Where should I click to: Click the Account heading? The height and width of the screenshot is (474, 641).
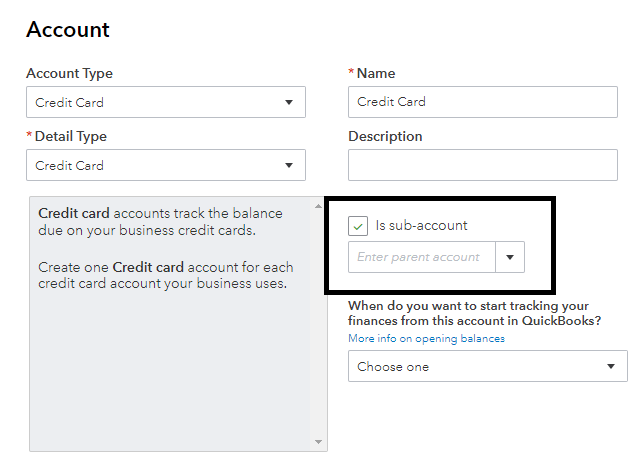(x=68, y=30)
